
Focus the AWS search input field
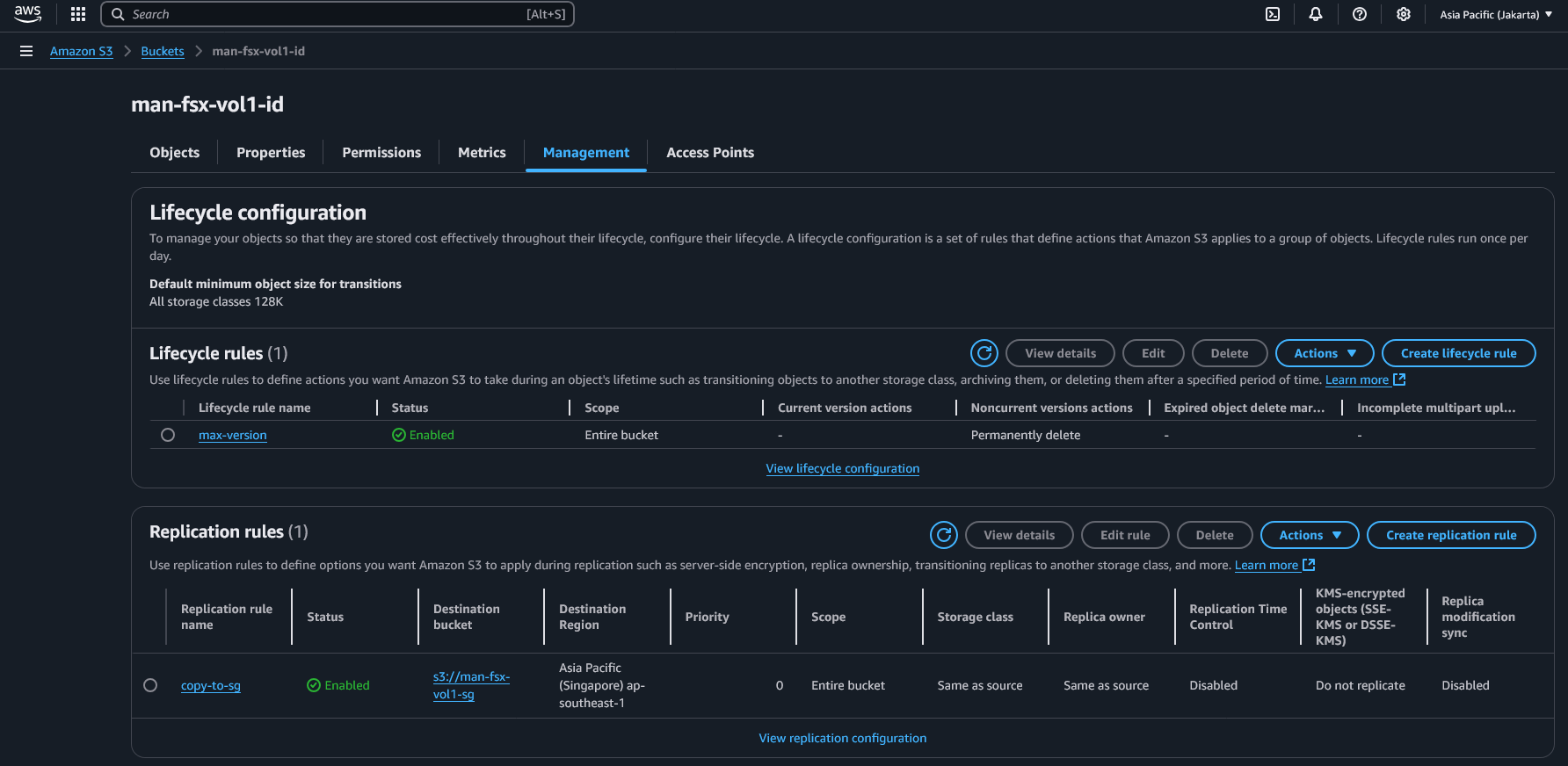click(338, 14)
